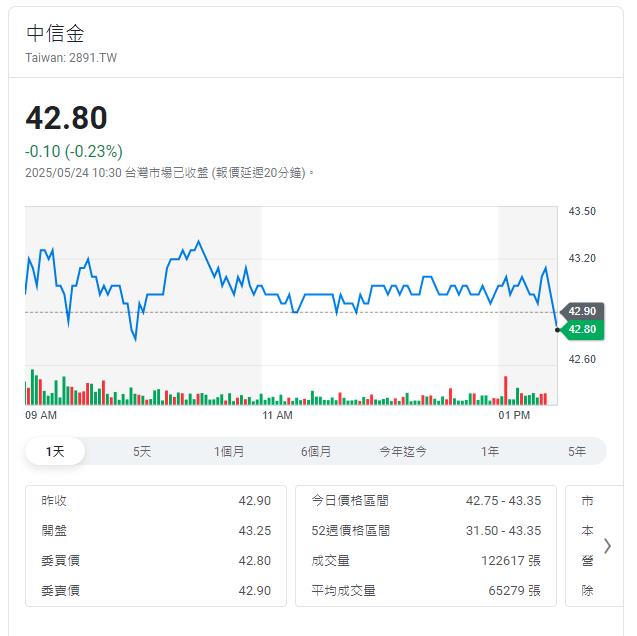Viewport: 637px width, 636px height.
Task: Click the 中信金 stock title
Action: pos(55,33)
